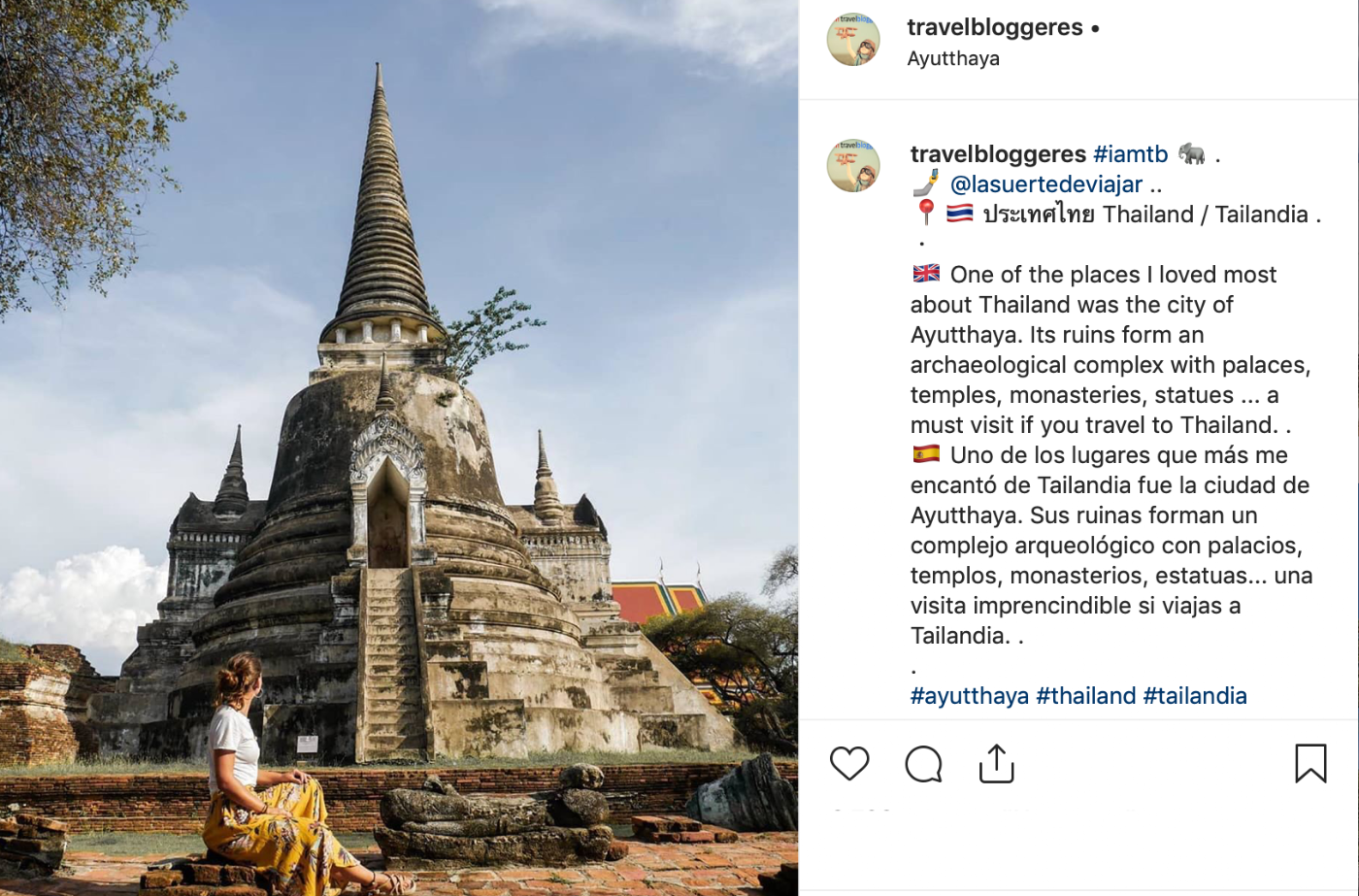Open the #thailand hashtag
The height and width of the screenshot is (896, 1359).
click(x=1085, y=695)
